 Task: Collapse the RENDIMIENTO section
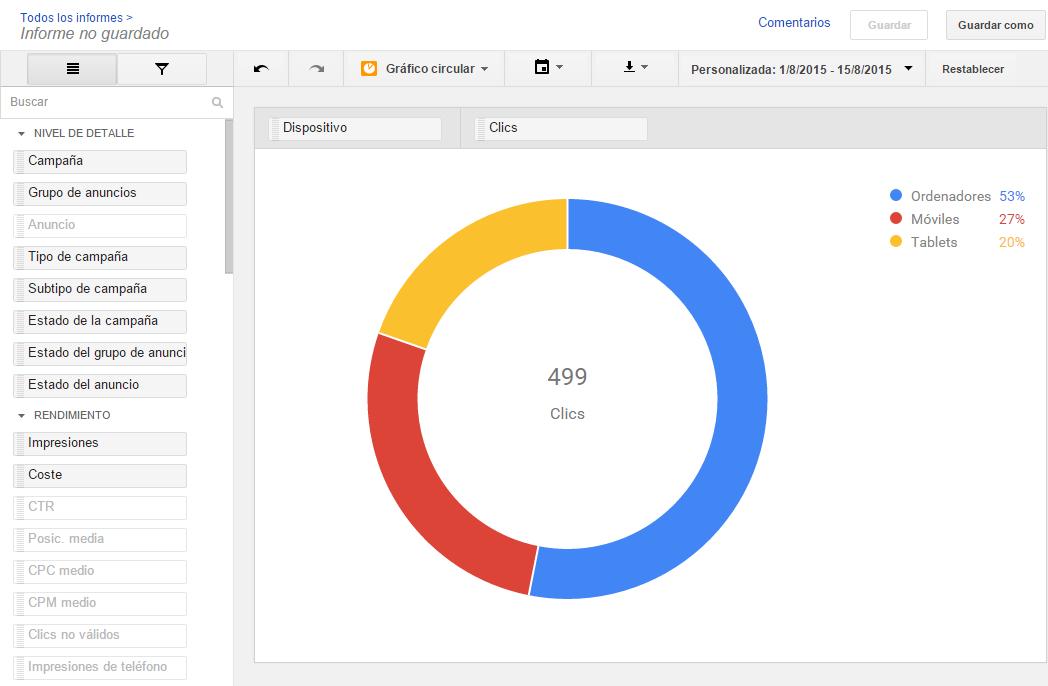[21, 416]
